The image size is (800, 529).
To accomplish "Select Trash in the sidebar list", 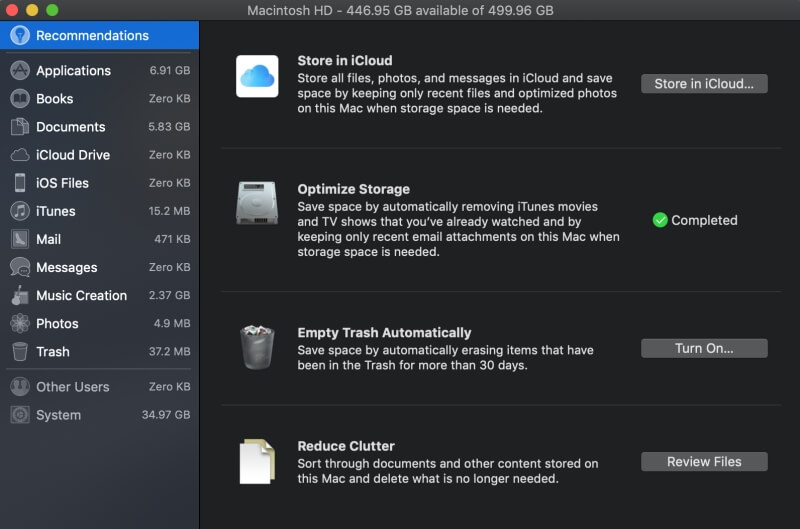I will coord(52,351).
